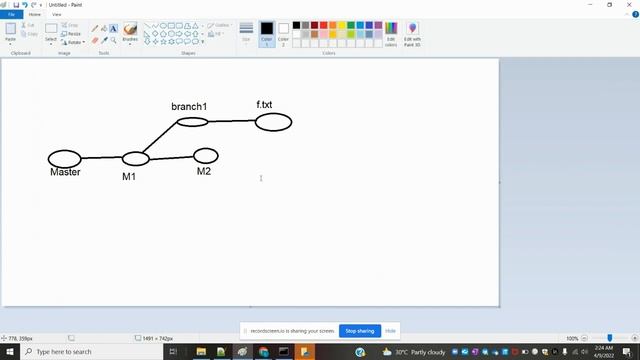640x360 pixels.
Task: Click the 'Master' label on canvas
Action: tap(65, 172)
